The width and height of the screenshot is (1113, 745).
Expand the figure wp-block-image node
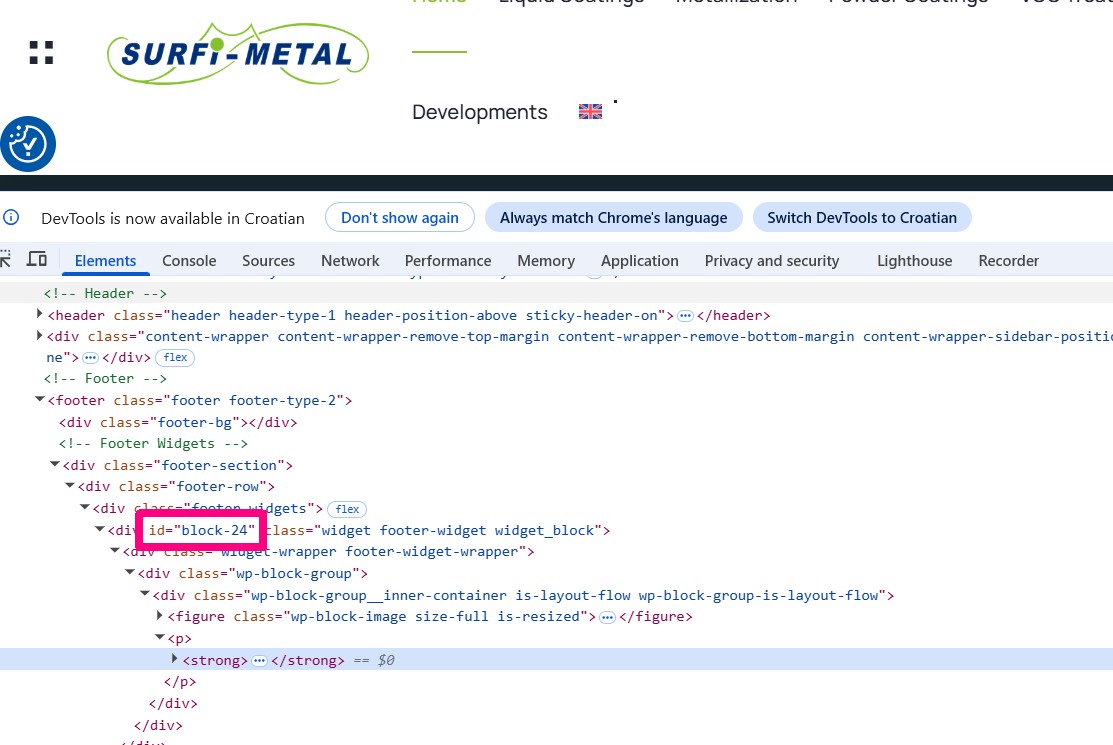160,616
